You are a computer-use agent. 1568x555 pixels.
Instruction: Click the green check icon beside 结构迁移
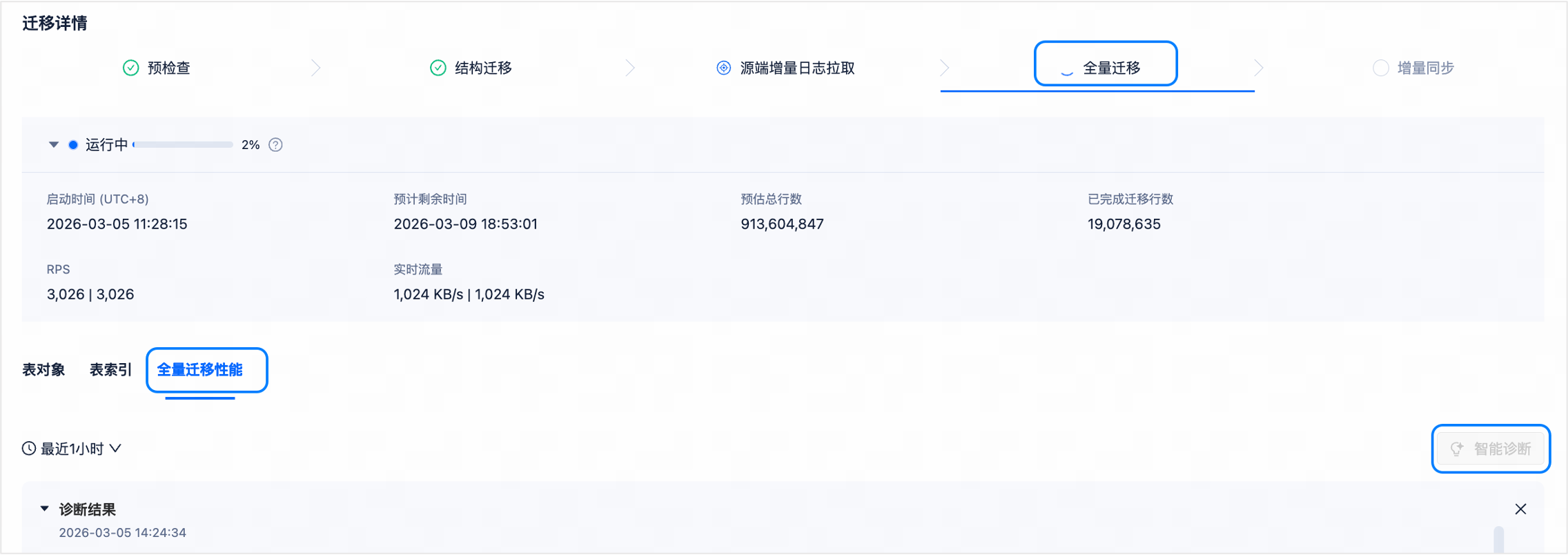click(438, 68)
